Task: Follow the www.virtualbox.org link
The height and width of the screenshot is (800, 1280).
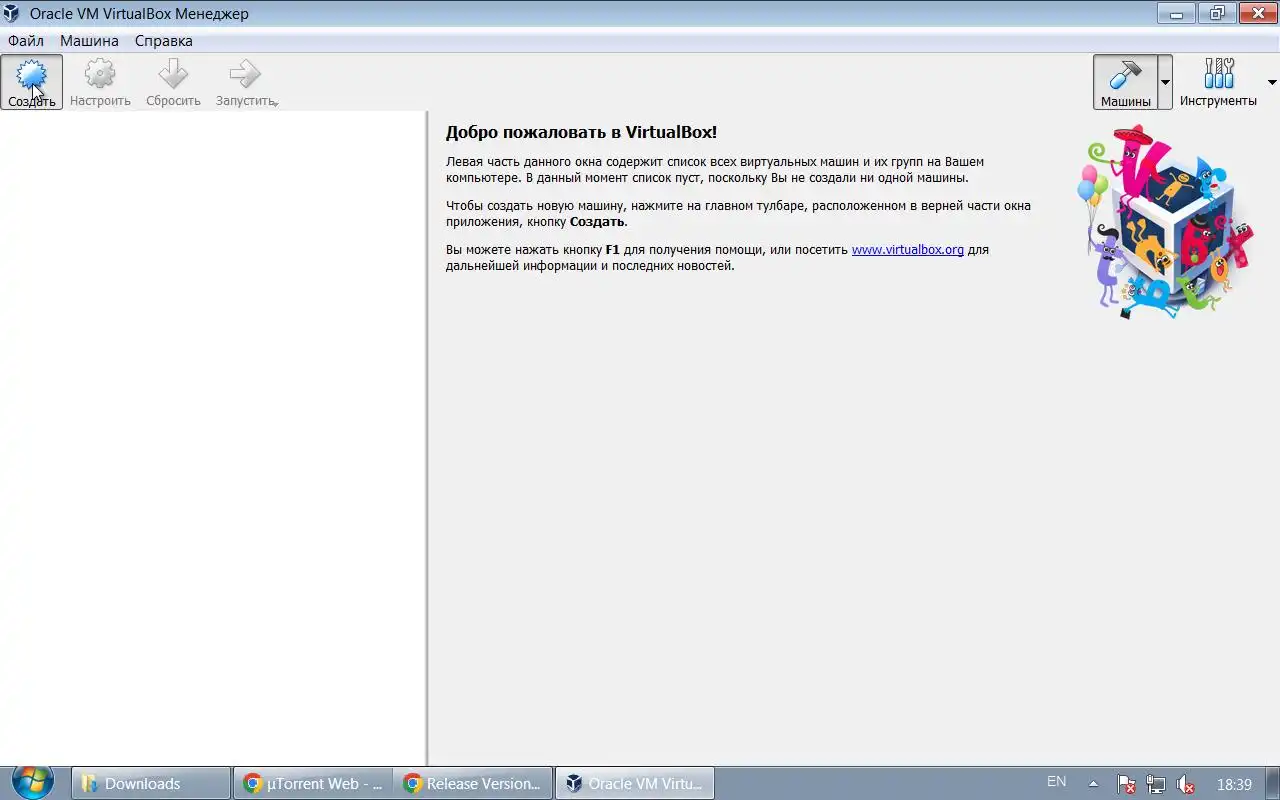Action: (x=908, y=250)
